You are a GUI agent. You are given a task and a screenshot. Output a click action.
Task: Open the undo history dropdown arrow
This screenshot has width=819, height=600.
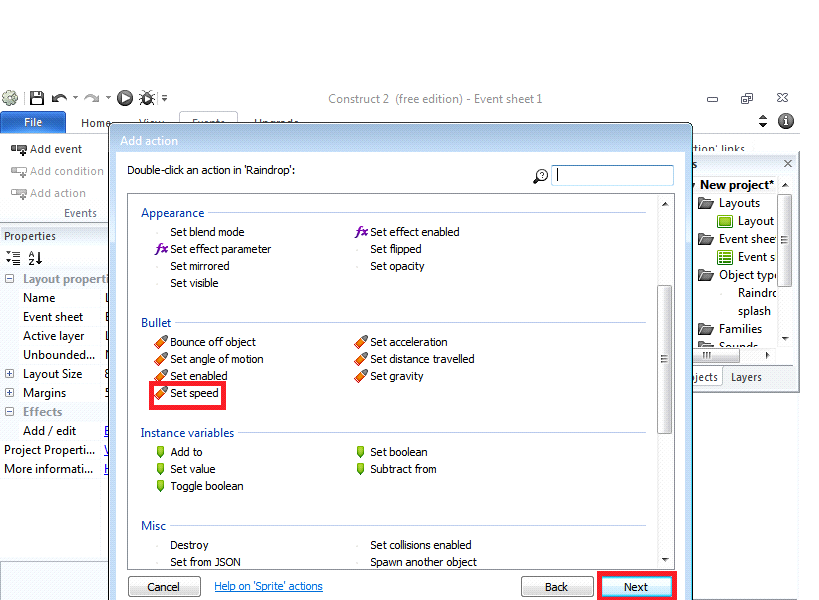(x=75, y=98)
